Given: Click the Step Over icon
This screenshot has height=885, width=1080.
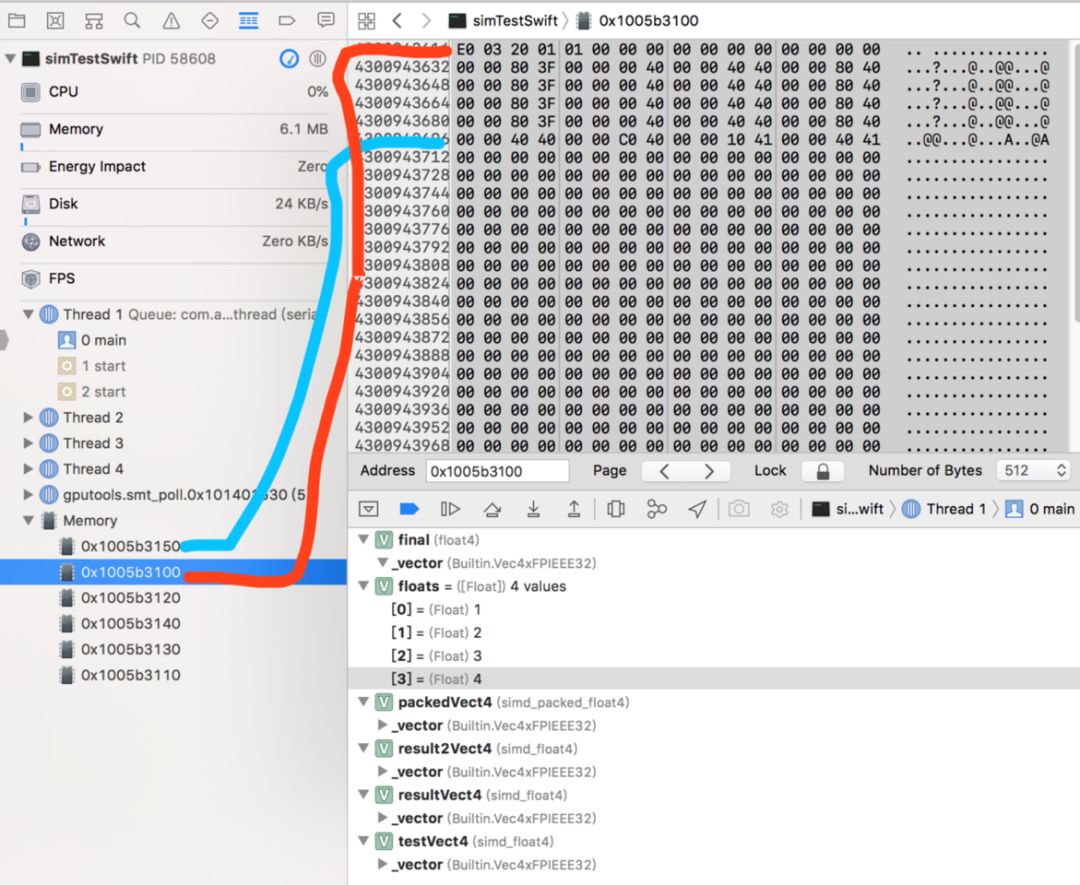Looking at the screenshot, I should (x=492, y=509).
